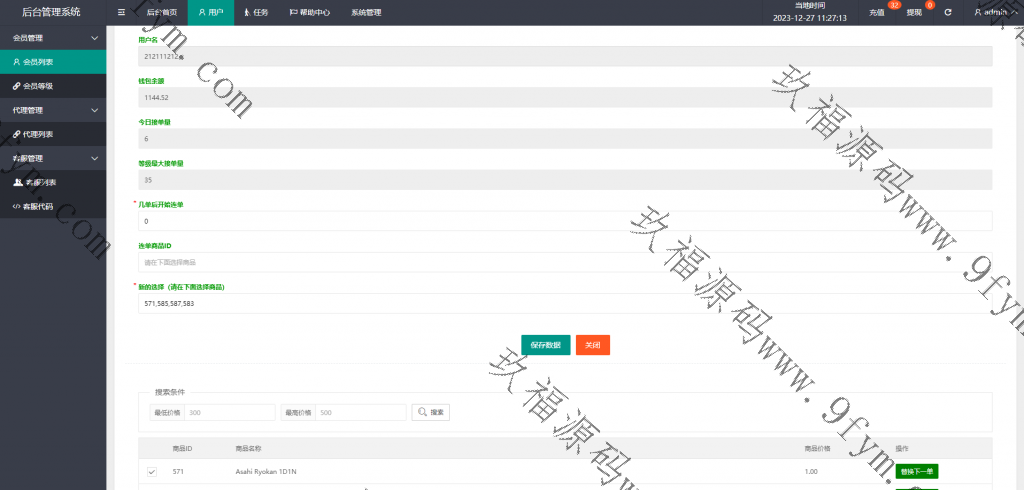This screenshot has height=490, width=1024.
Task: Click the orange 关闭 button
Action: click(592, 345)
